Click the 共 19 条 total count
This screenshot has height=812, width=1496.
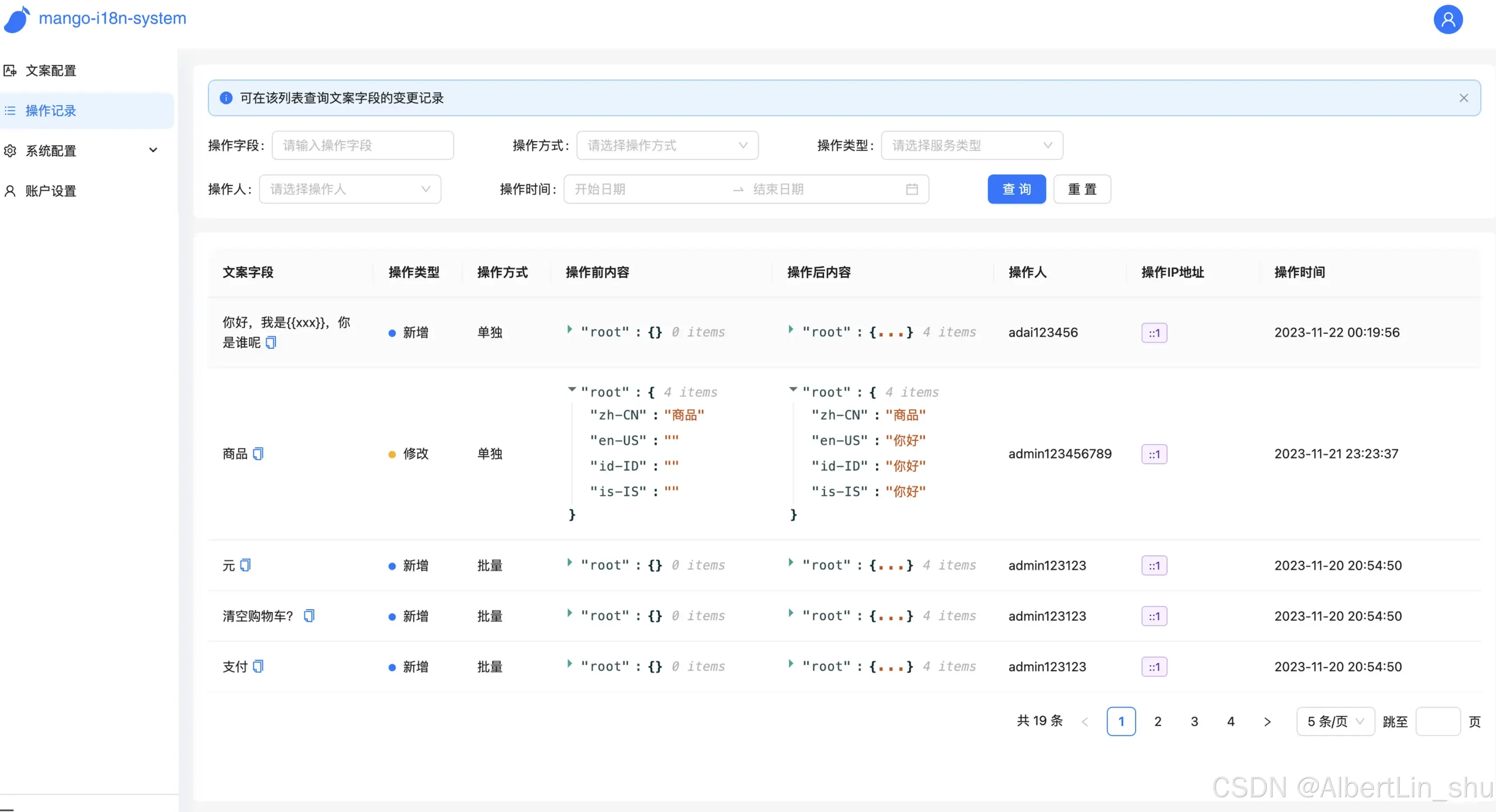1040,721
